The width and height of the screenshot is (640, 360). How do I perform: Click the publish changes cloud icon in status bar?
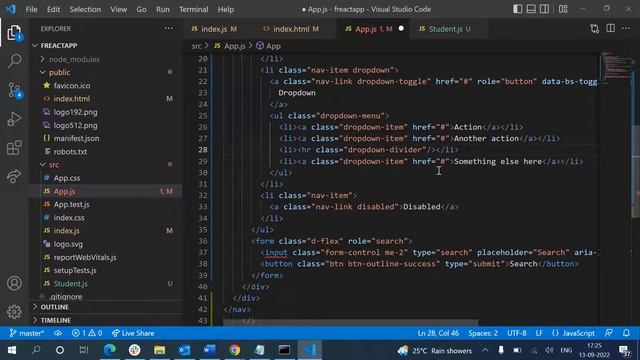[x=58, y=333]
